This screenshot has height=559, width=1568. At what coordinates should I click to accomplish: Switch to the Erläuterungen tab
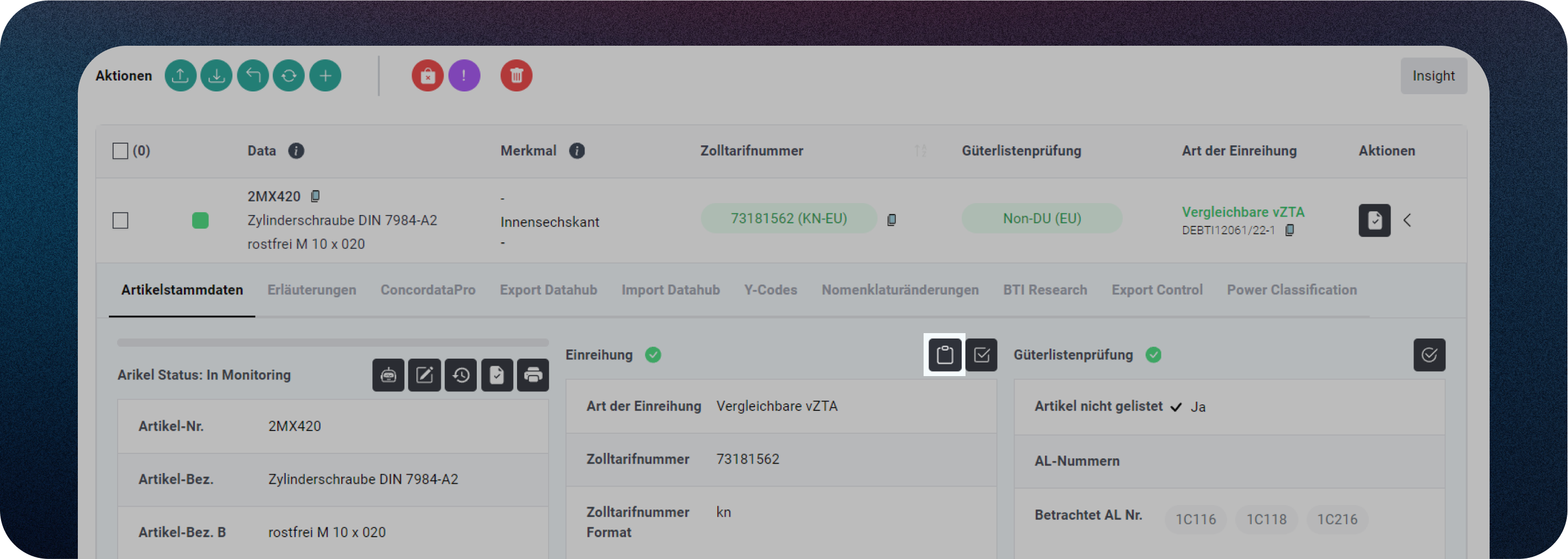pyautogui.click(x=312, y=290)
